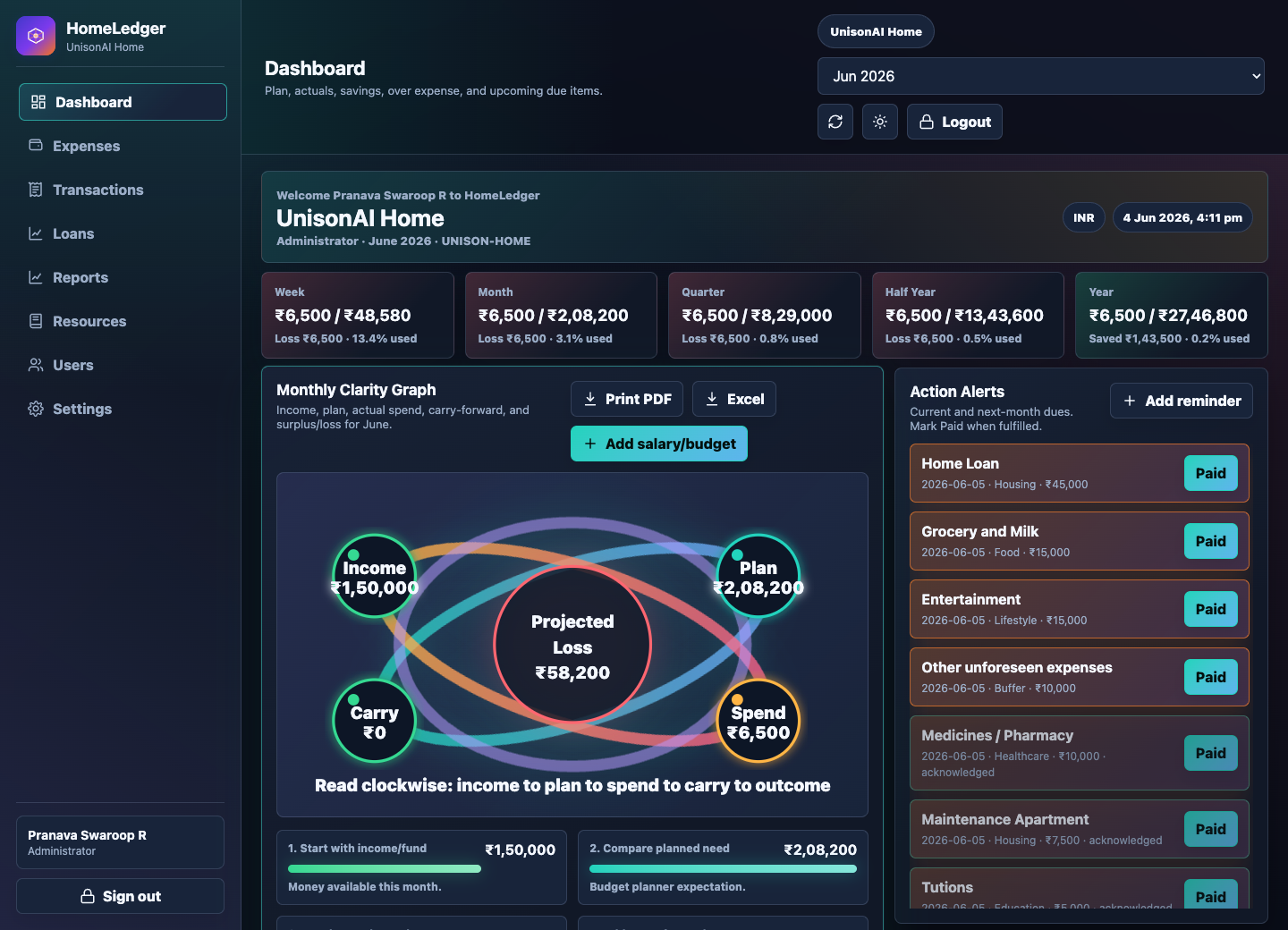Click the planned need teal progress bar
This screenshot has height=930, width=1288.
coord(723,868)
